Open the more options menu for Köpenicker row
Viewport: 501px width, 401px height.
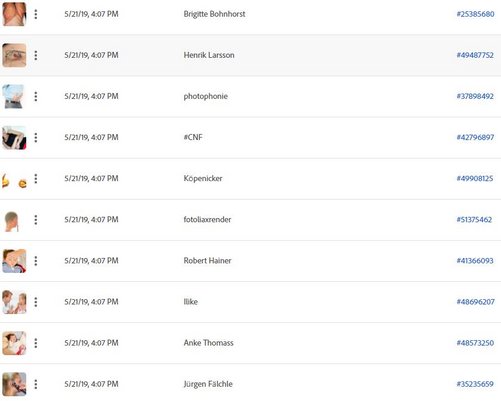pyautogui.click(x=36, y=179)
